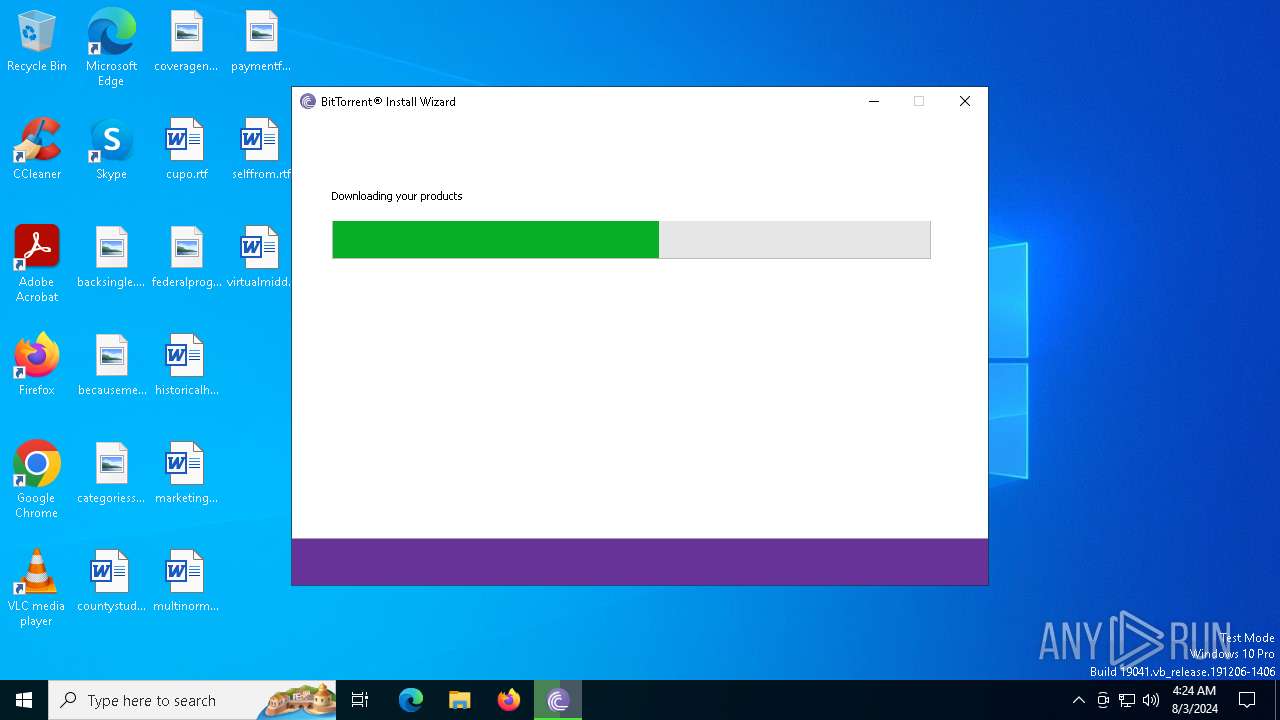Open the Meet Now tray icon
Viewport: 1280px width, 720px height.
[1103, 700]
